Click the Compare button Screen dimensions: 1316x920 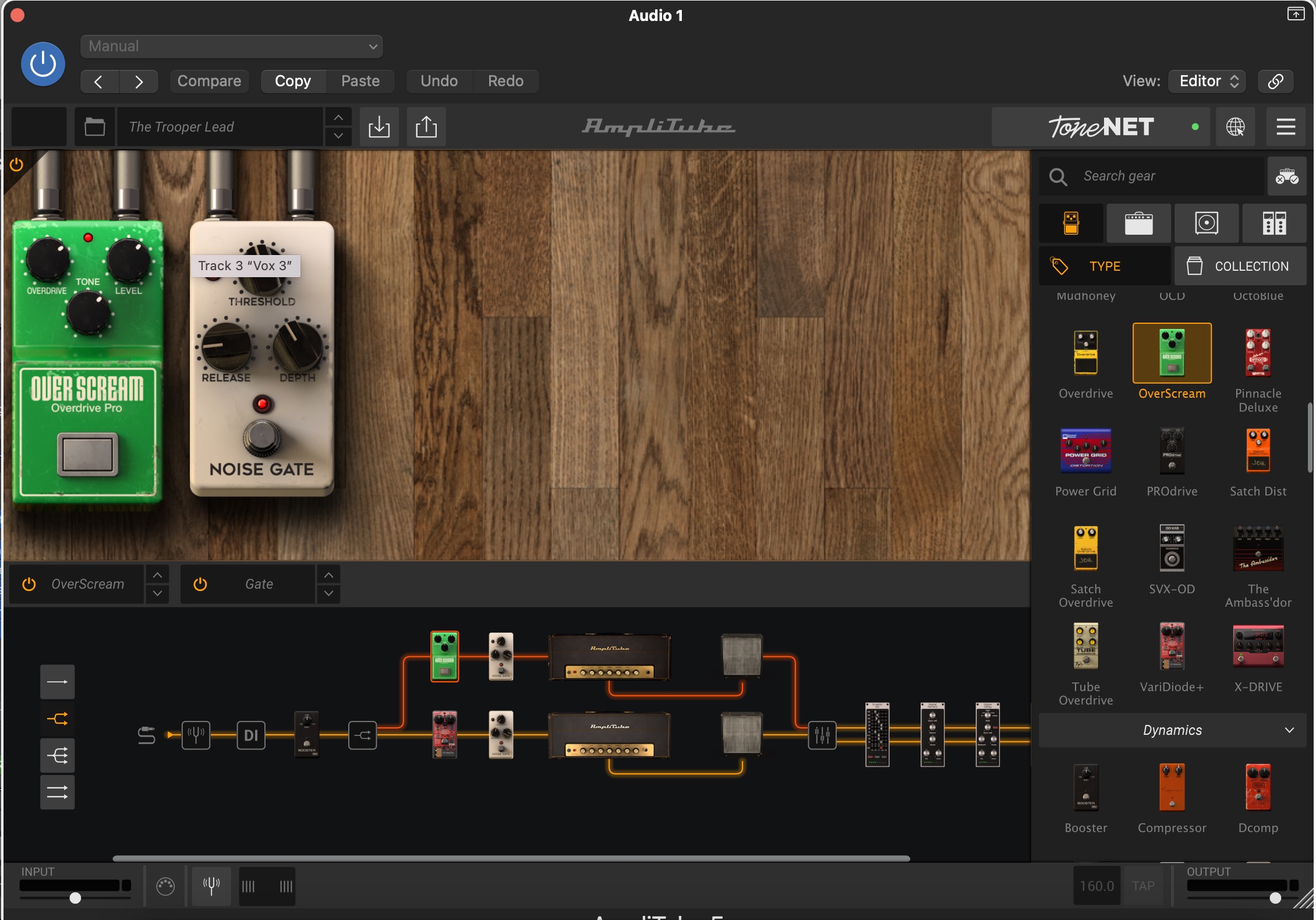209,81
